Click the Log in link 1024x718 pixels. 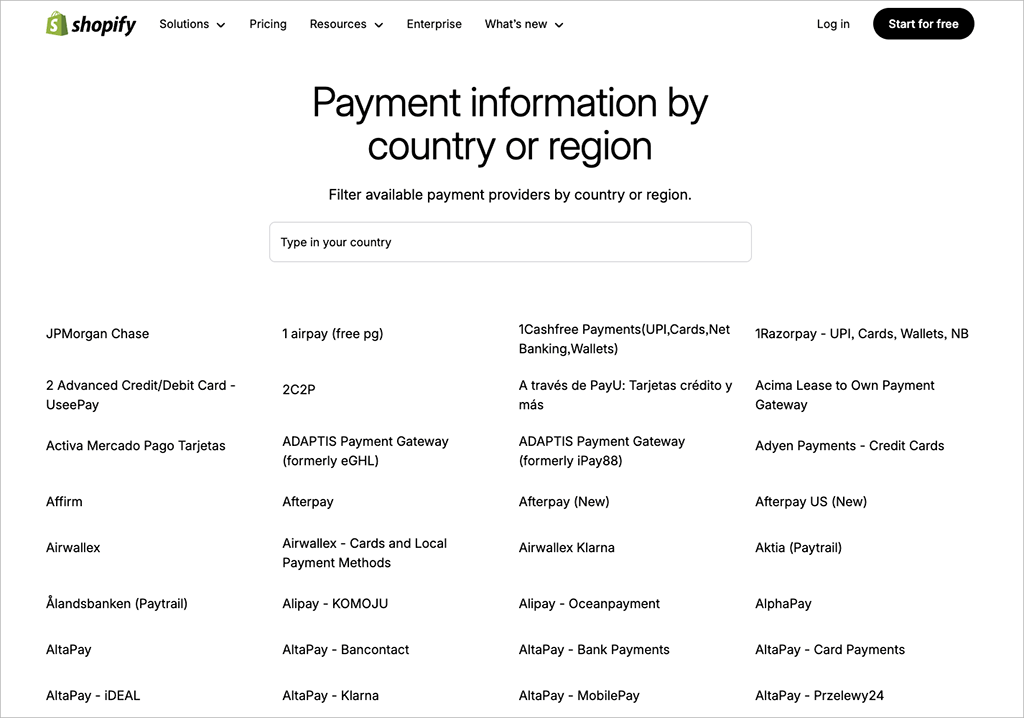pyautogui.click(x=833, y=24)
